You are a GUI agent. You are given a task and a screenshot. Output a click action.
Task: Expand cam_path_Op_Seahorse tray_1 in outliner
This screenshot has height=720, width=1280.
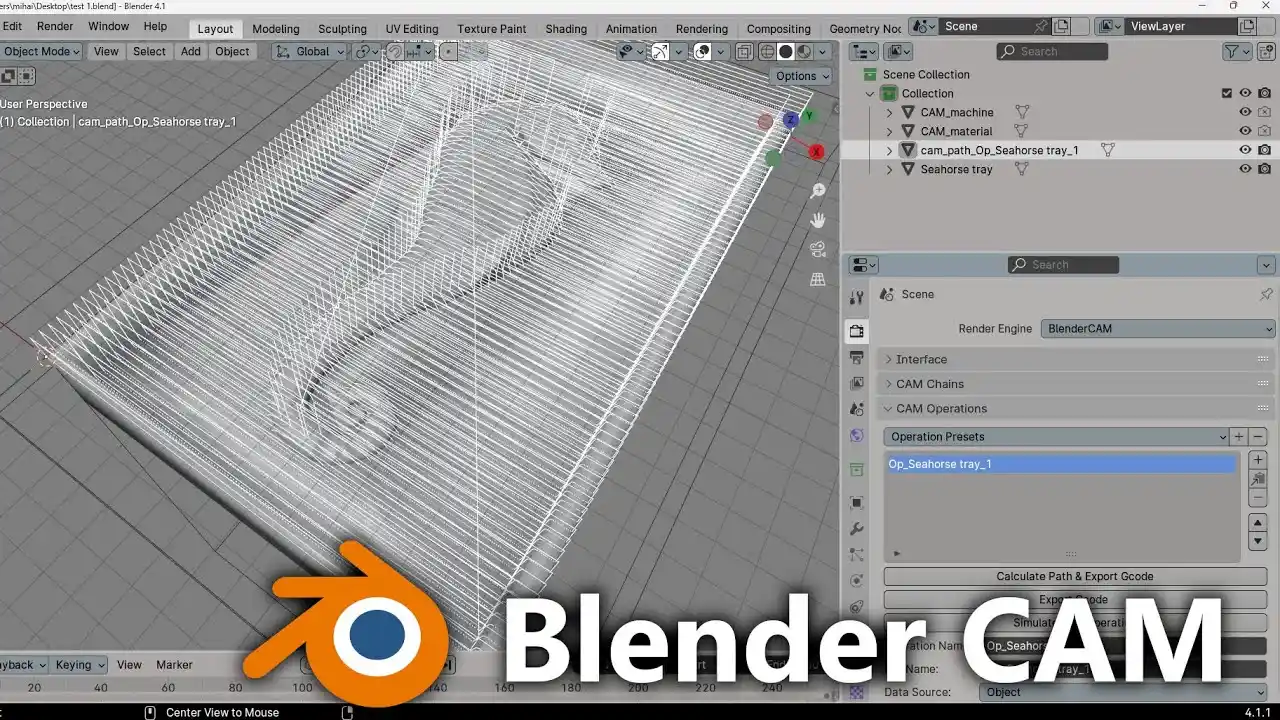889,150
